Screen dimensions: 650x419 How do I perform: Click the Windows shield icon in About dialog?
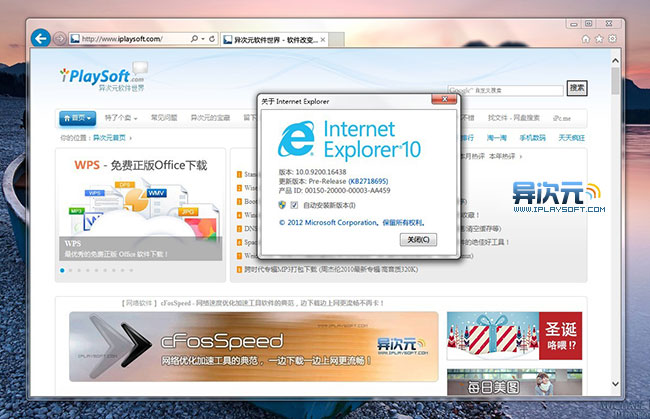[282, 205]
